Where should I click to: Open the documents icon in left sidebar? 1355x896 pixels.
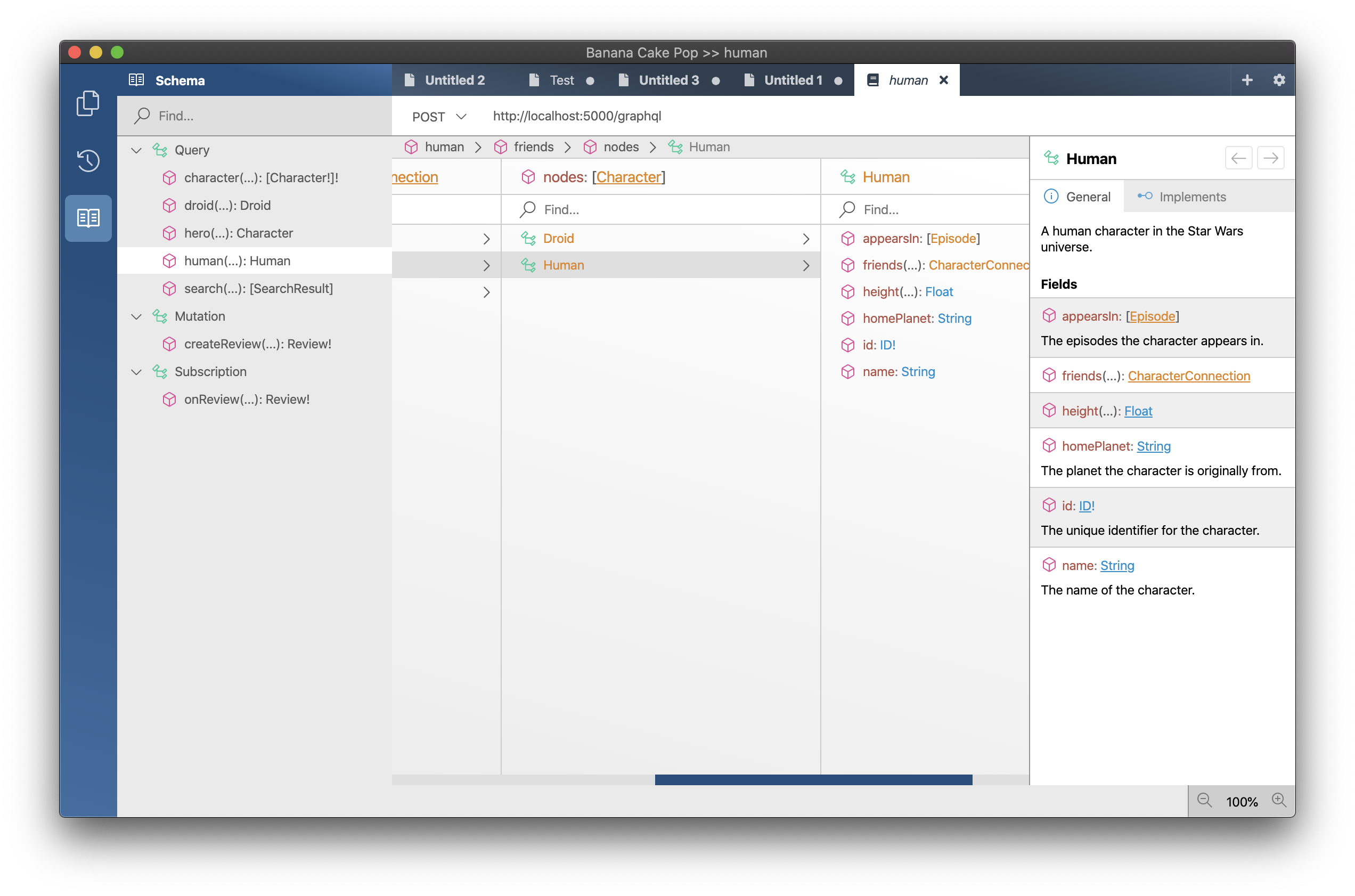click(x=87, y=103)
